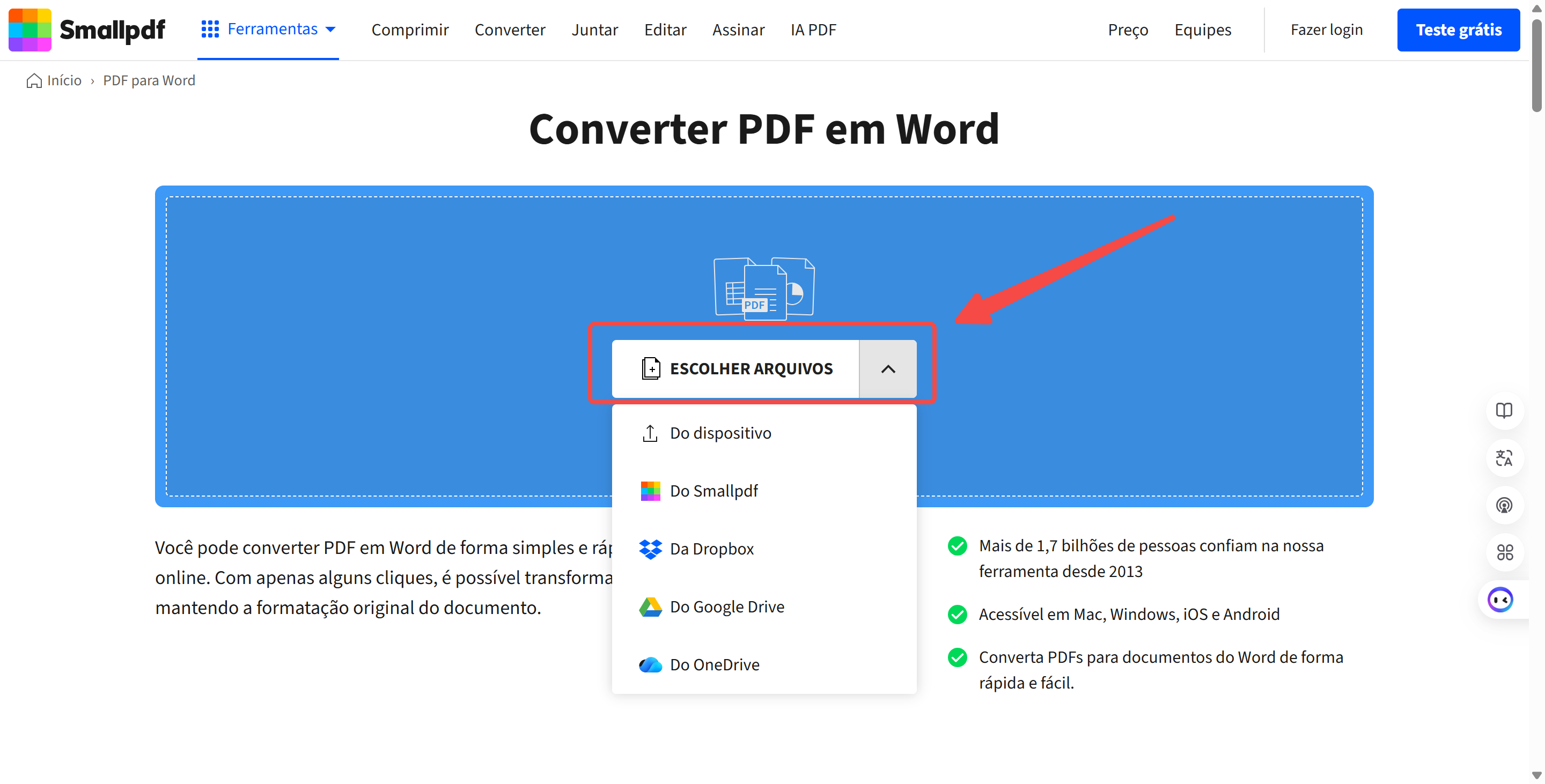Choose Do dispositivo upload option
The width and height of the screenshot is (1545, 784).
pyautogui.click(x=764, y=433)
